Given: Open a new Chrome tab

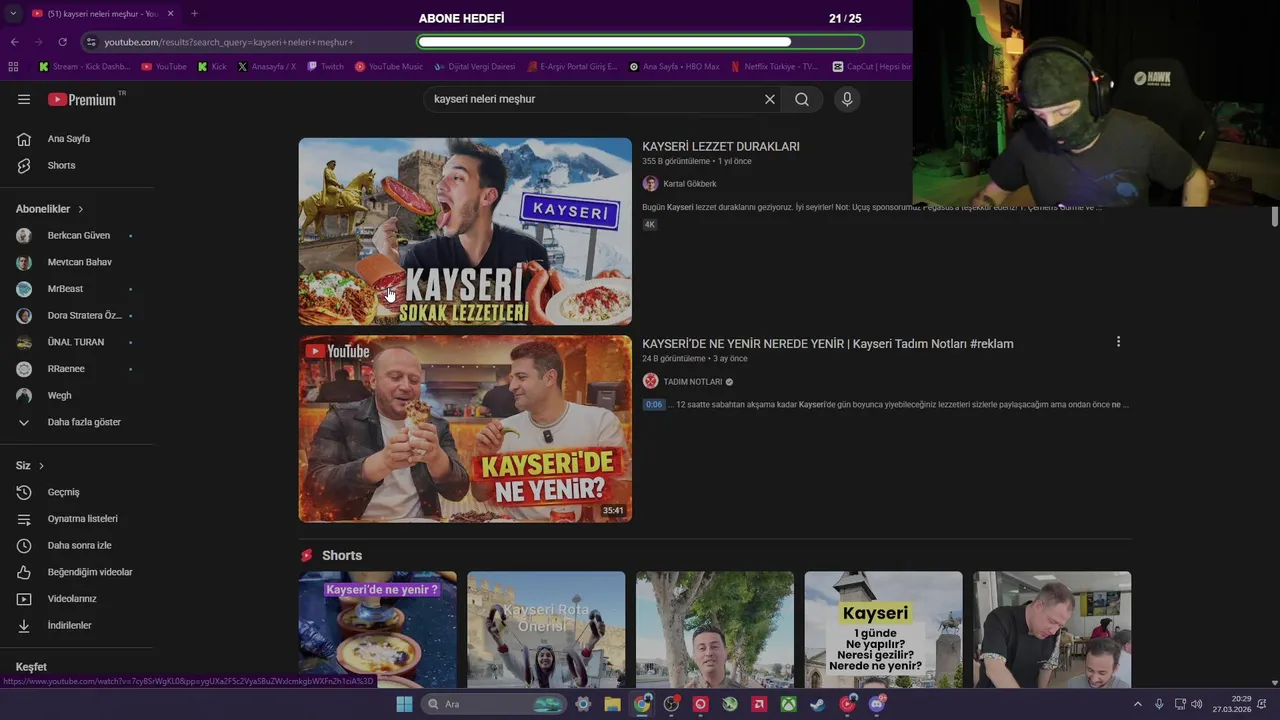Looking at the screenshot, I should click(194, 14).
